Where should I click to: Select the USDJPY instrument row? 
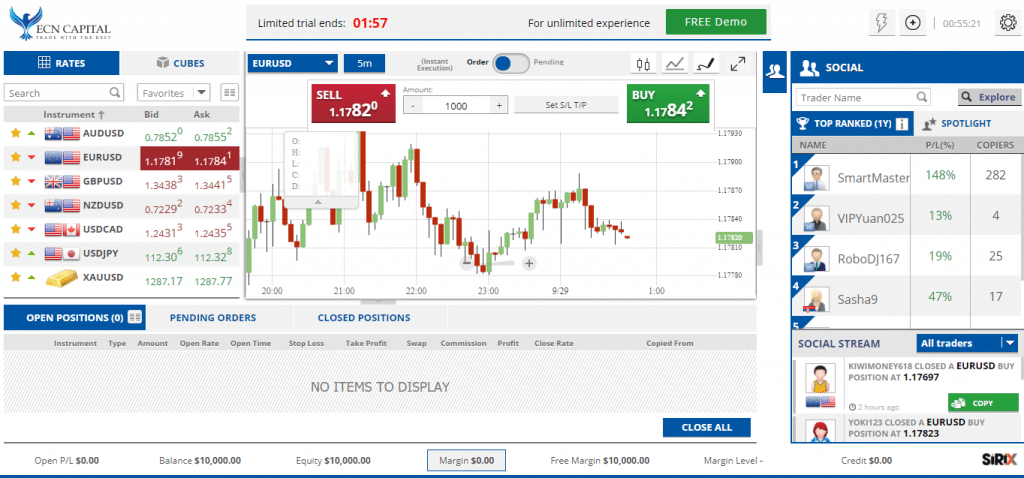121,253
